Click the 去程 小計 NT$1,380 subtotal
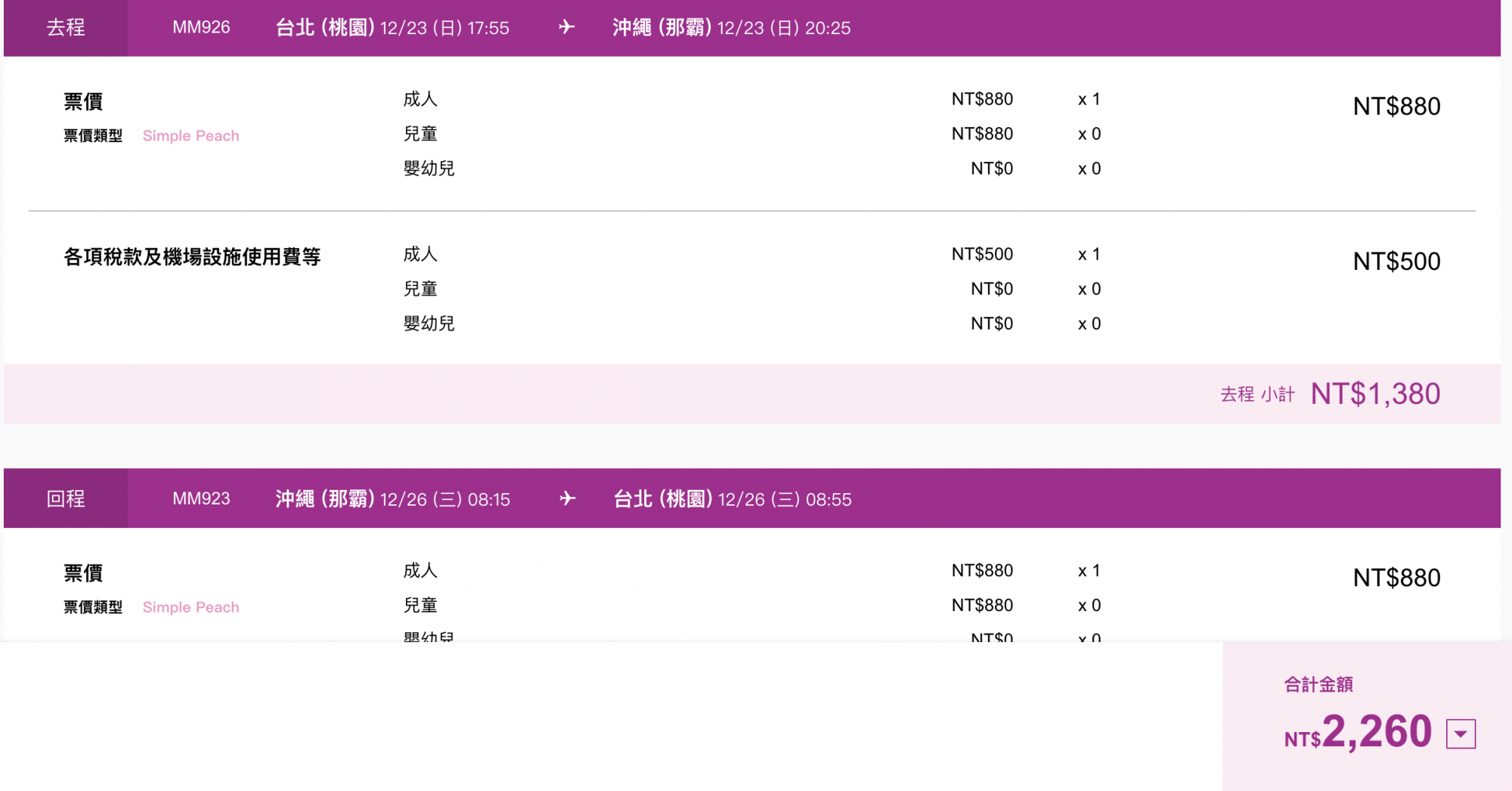Screen dimensions: 1512x791 pyautogui.click(x=1375, y=394)
